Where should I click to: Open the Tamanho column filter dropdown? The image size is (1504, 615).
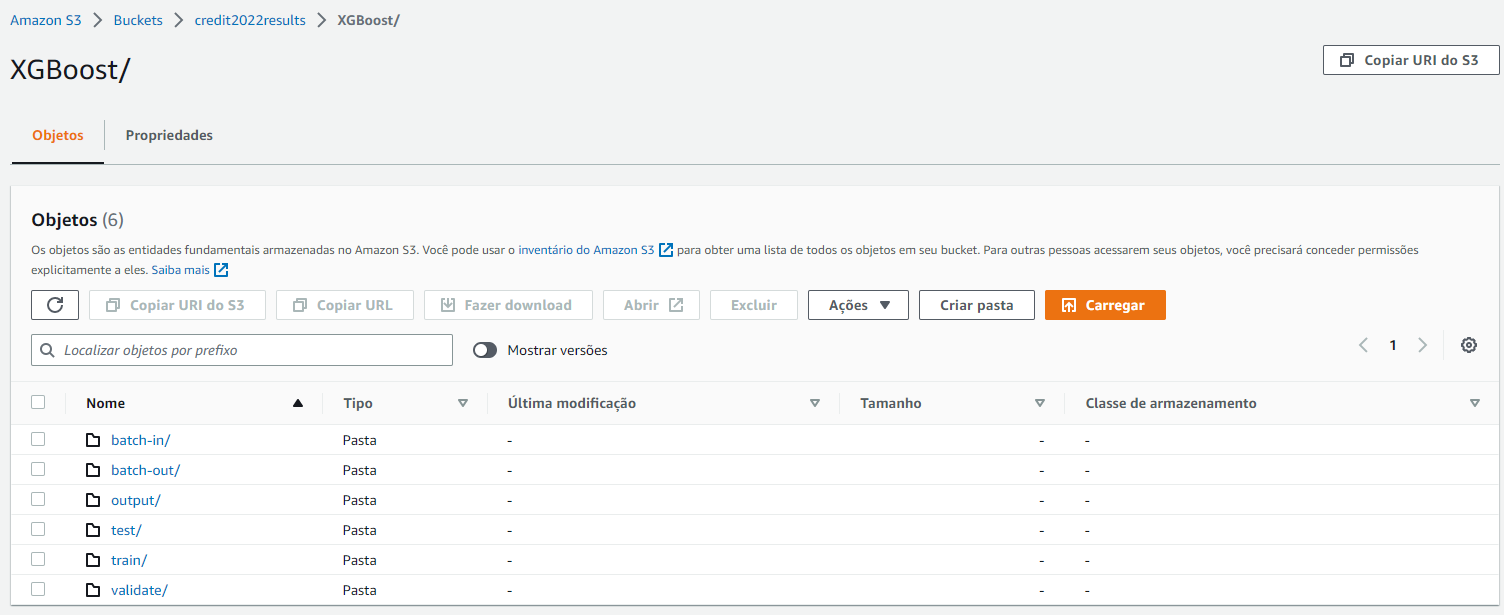1040,403
